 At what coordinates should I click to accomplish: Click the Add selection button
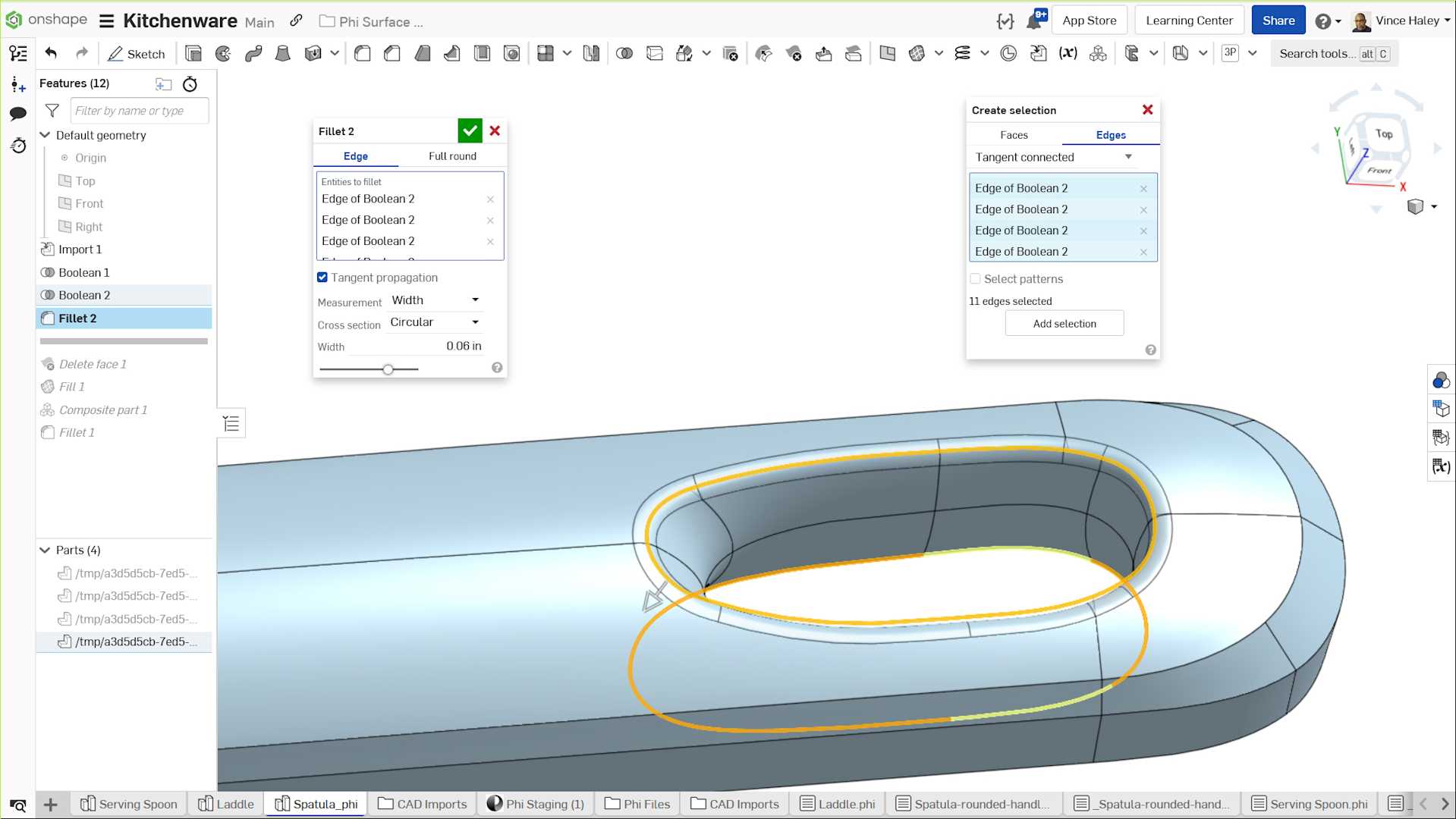[1064, 324]
